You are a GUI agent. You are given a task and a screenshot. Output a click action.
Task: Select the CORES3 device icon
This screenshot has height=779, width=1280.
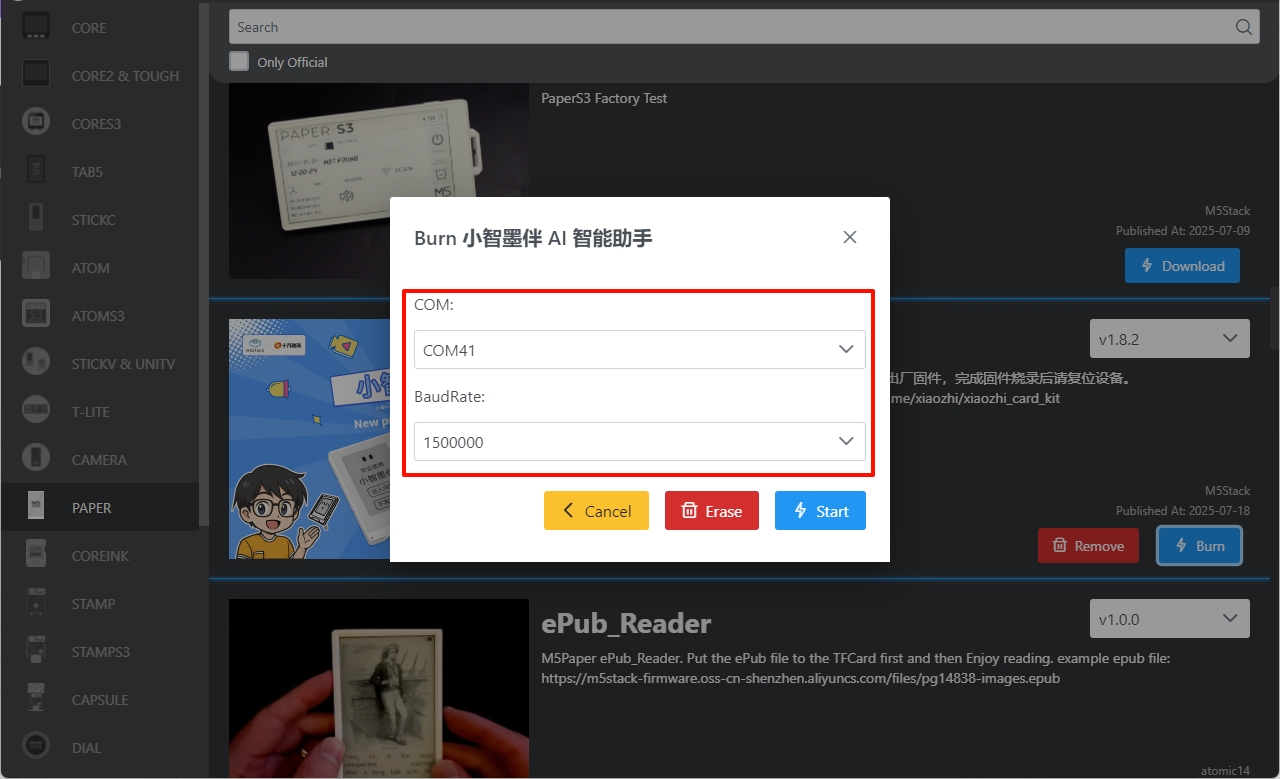36,123
